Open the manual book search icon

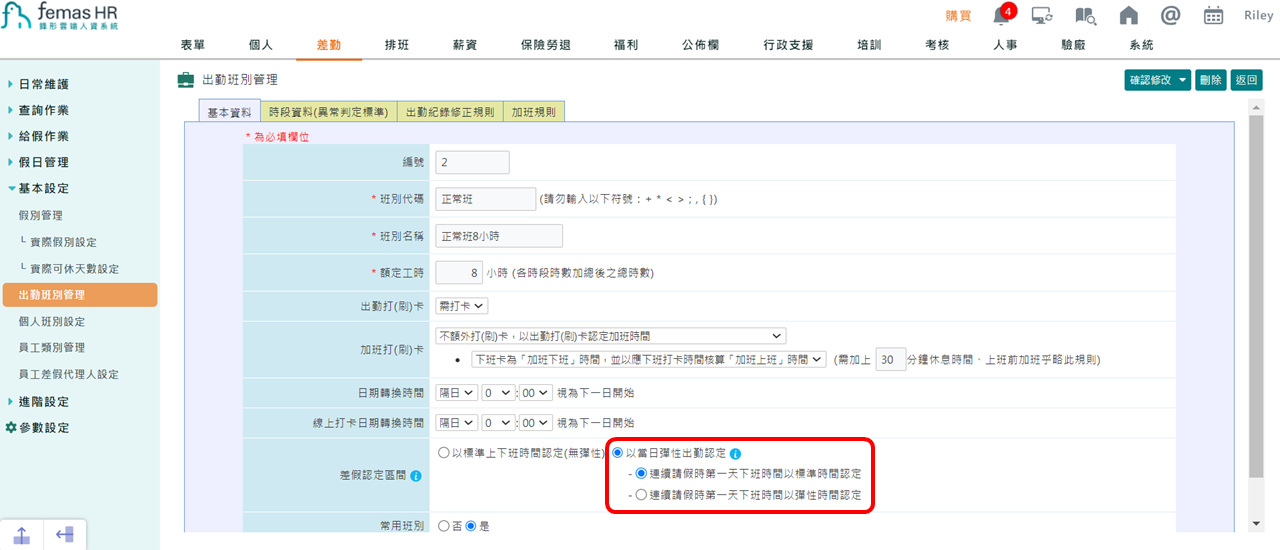1086,16
